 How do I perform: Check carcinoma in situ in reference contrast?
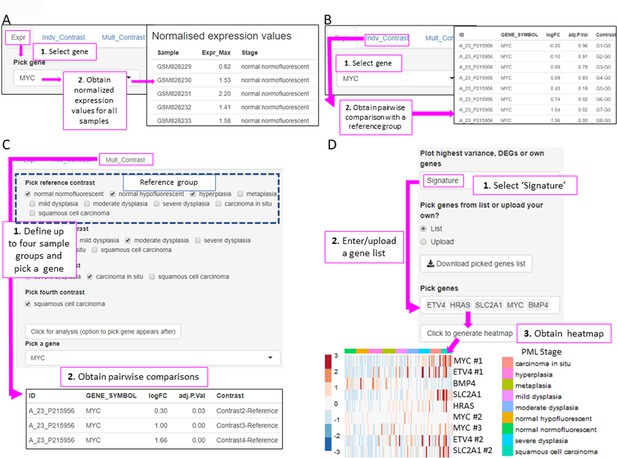(x=218, y=204)
